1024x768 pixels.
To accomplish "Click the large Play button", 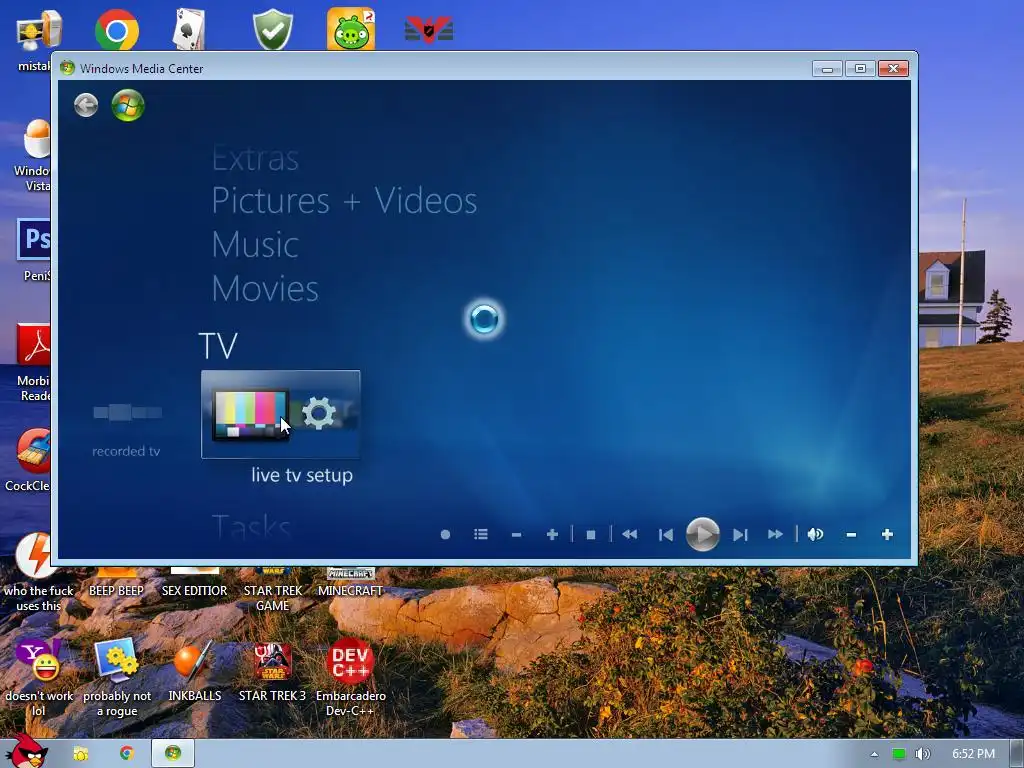I will coord(703,534).
